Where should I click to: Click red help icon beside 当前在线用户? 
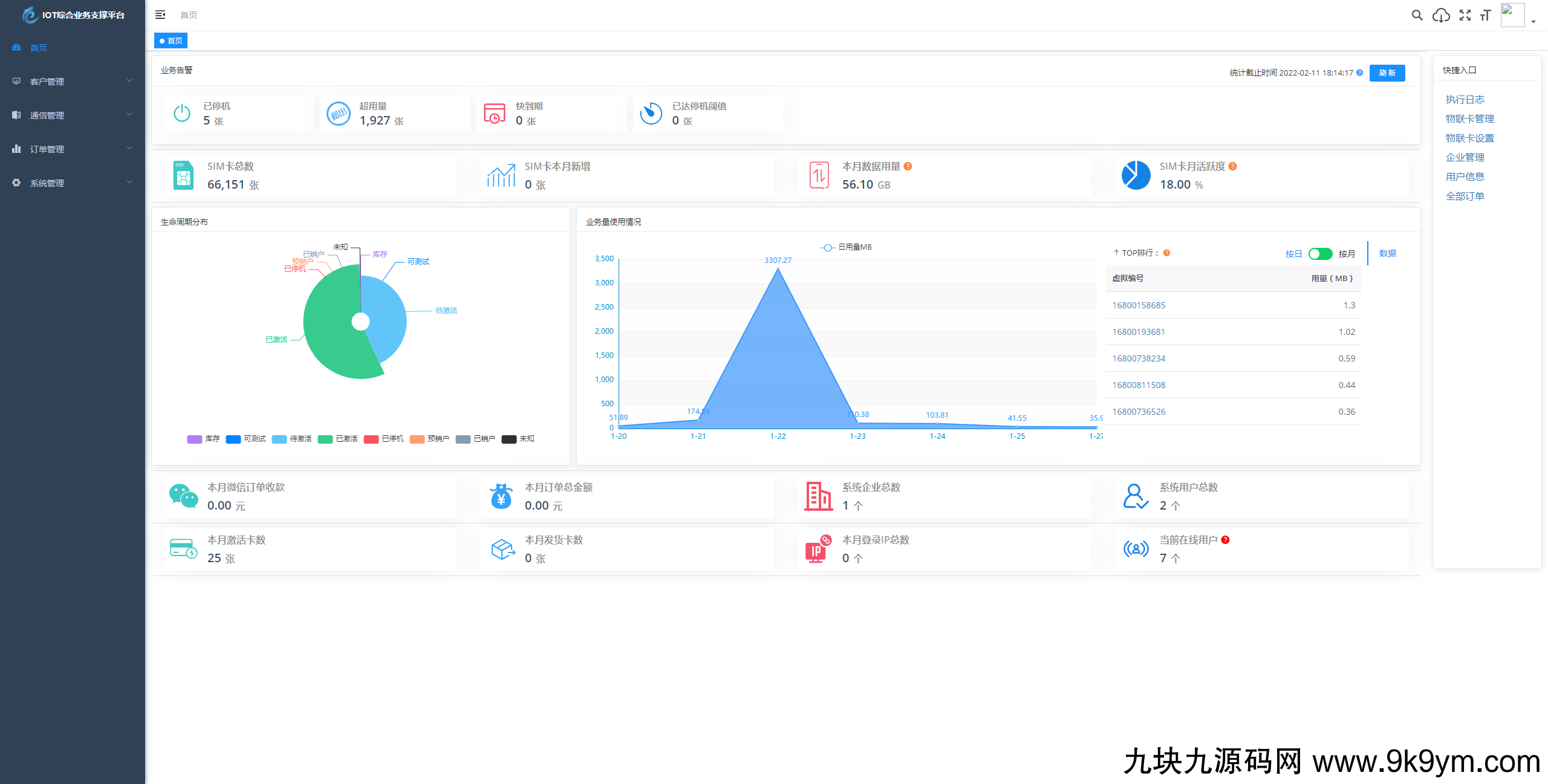point(1225,540)
